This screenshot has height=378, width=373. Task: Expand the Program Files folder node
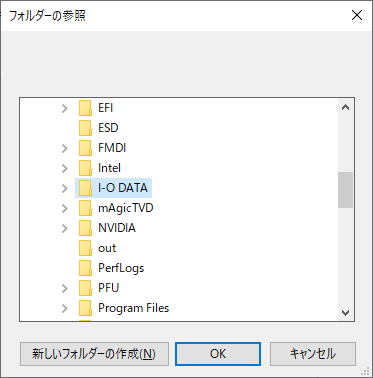(65, 308)
